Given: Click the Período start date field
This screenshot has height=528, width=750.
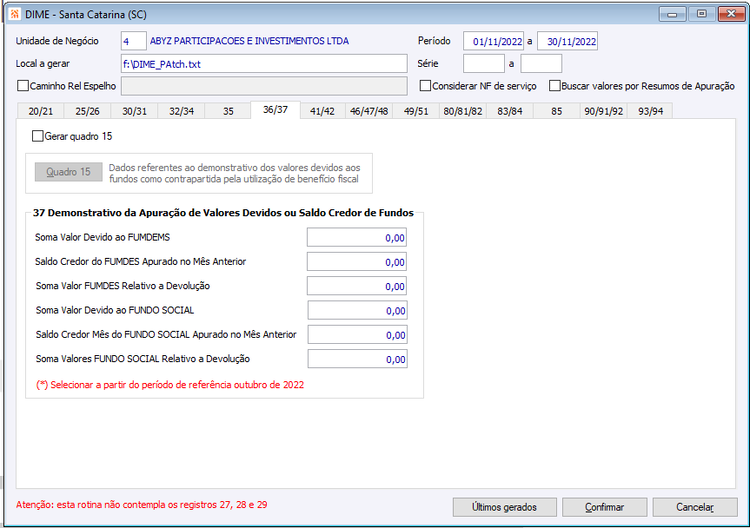Looking at the screenshot, I should (493, 41).
